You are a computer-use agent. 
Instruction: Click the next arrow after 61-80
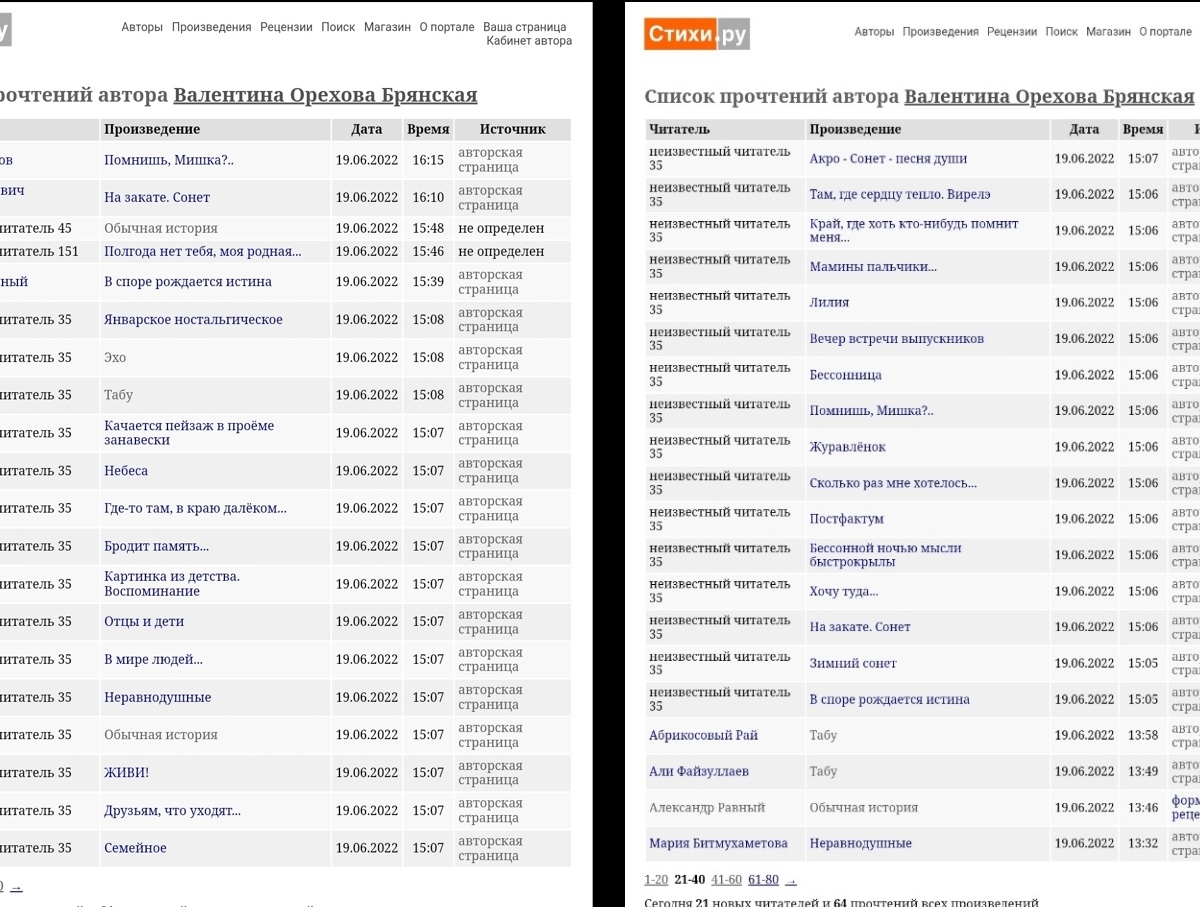click(x=791, y=880)
